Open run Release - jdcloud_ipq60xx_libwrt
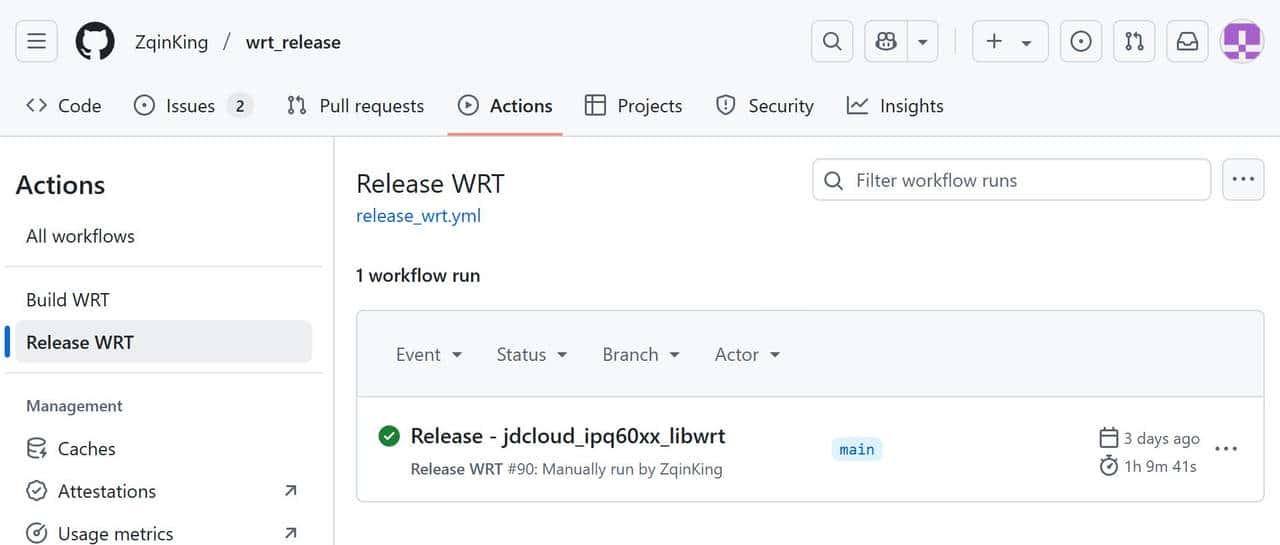This screenshot has width=1280, height=545. click(568, 436)
